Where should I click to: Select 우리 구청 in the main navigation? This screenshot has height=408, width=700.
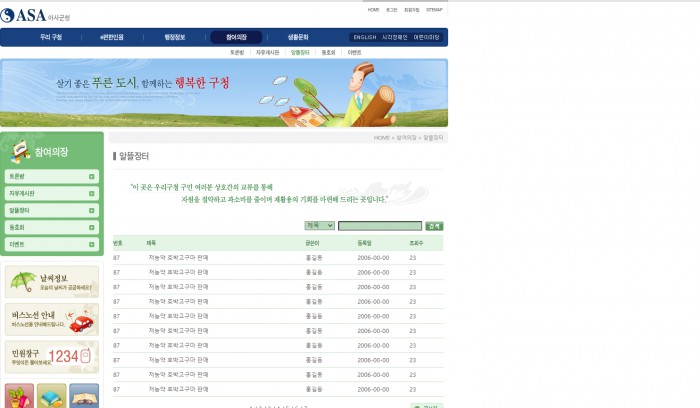tap(51, 37)
